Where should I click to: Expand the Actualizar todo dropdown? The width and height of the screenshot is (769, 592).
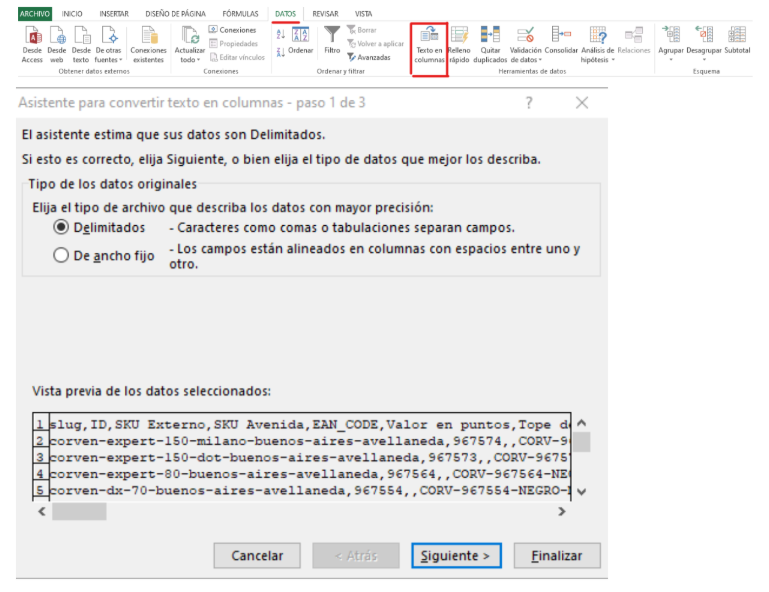point(189,60)
